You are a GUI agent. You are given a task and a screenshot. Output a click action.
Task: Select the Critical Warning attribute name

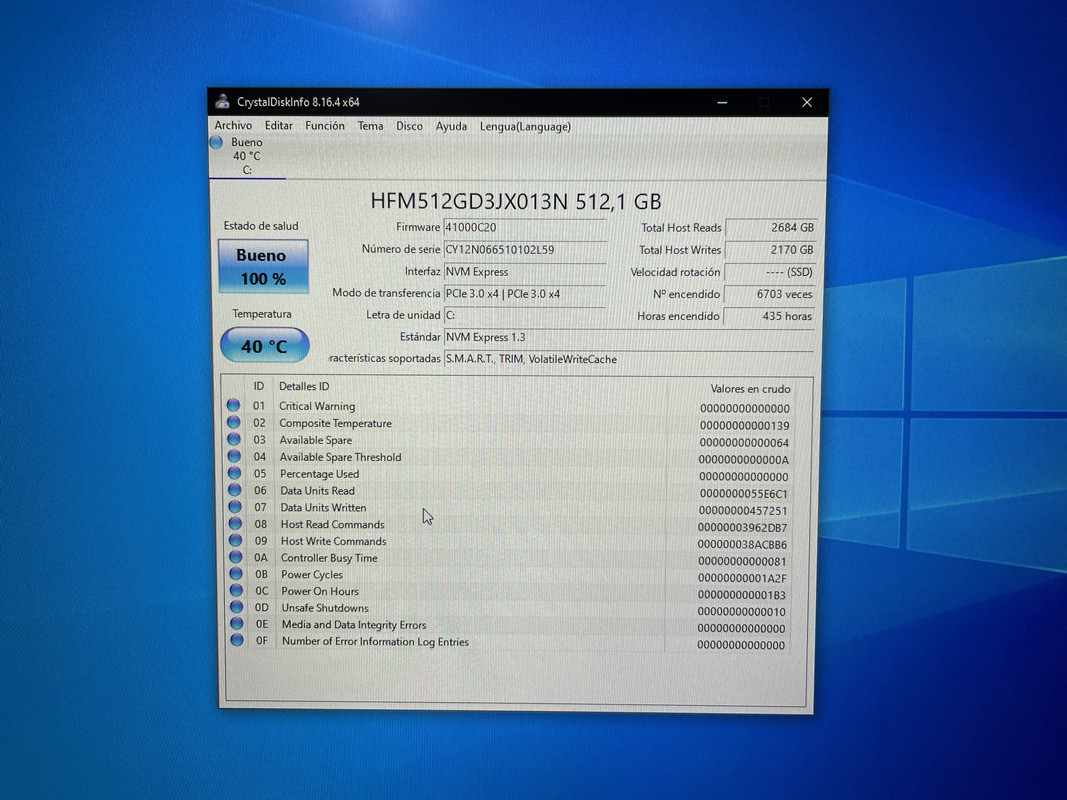(x=317, y=406)
